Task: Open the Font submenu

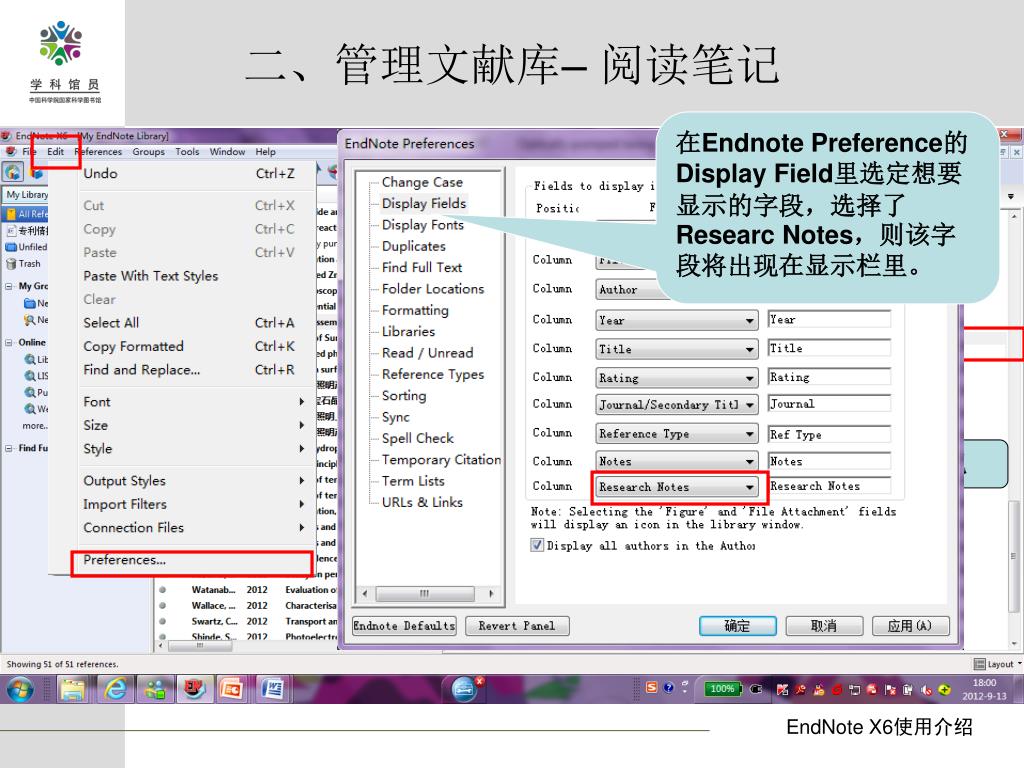Action: coord(193,402)
